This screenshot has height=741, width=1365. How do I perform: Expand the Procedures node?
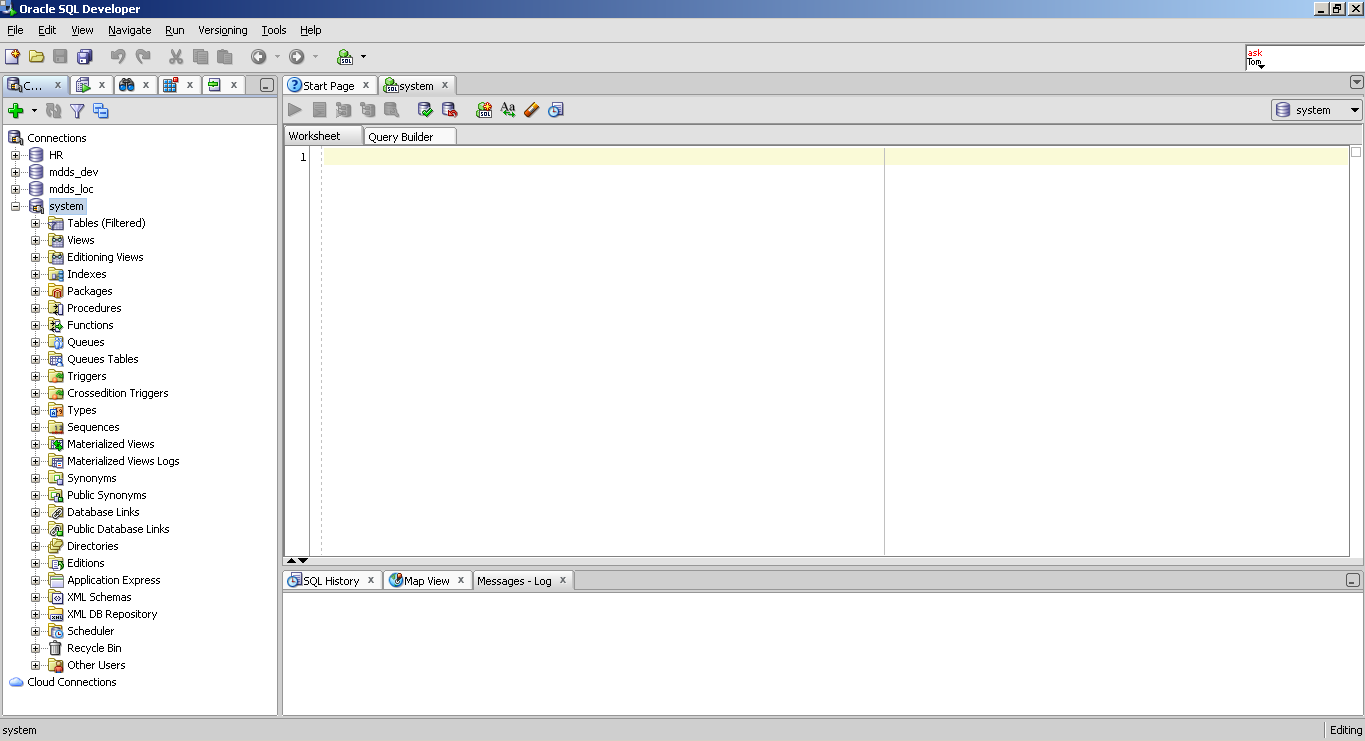(35, 308)
